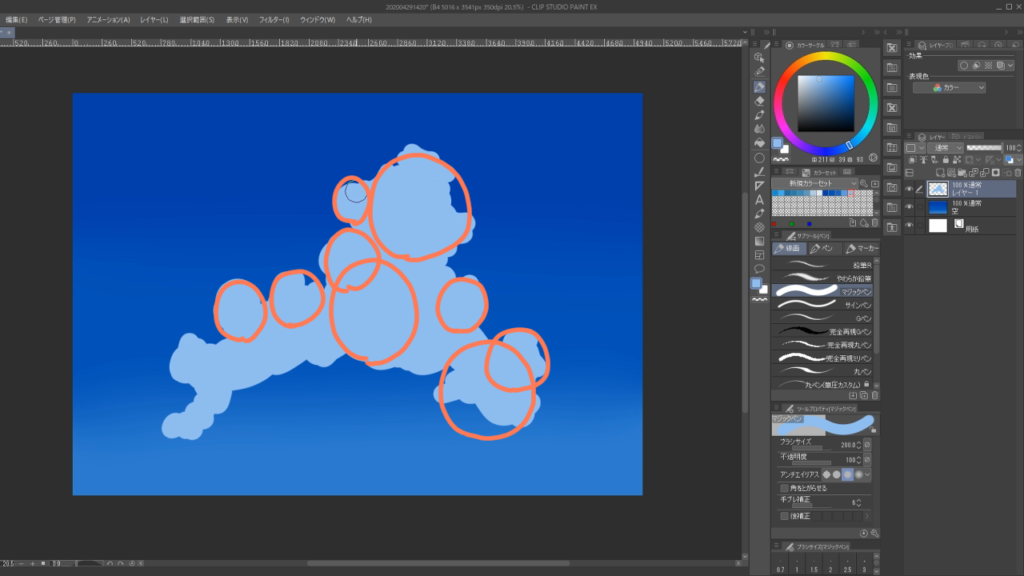Image resolution: width=1024 pixels, height=576 pixels.
Task: Select the 空 layer thumbnail
Action: point(938,207)
